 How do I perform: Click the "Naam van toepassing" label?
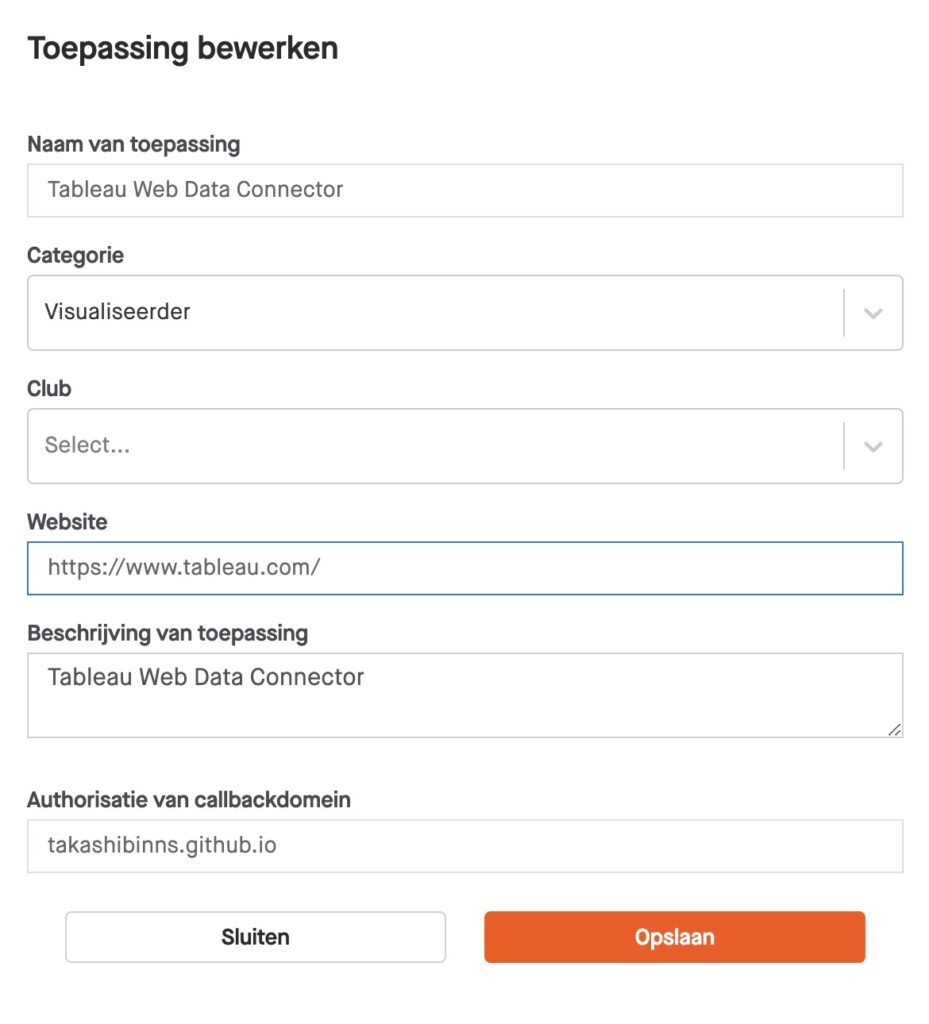(134, 144)
